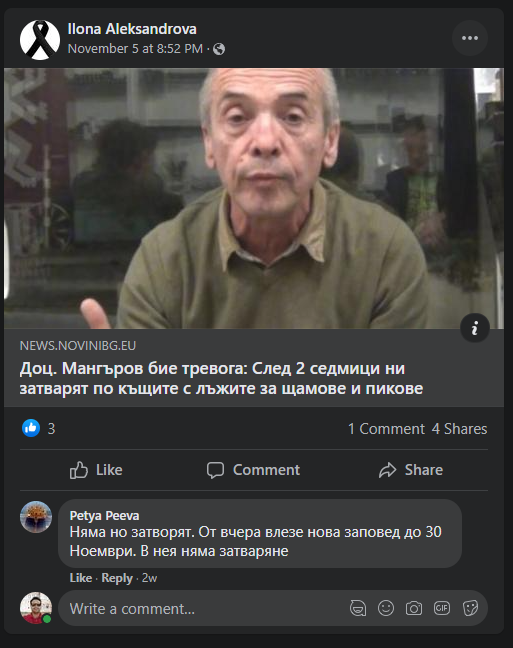Click the blue like reaction icon
This screenshot has height=648, width=513.
point(31,428)
